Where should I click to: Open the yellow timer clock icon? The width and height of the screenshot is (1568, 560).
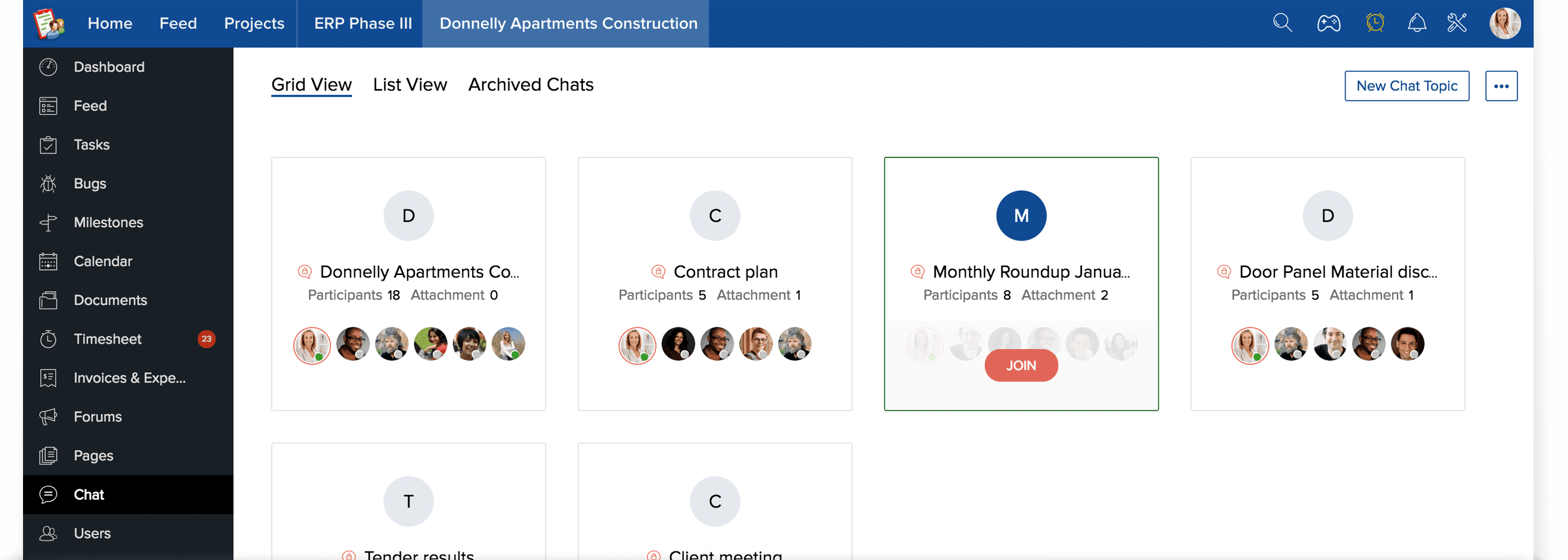(x=1374, y=23)
